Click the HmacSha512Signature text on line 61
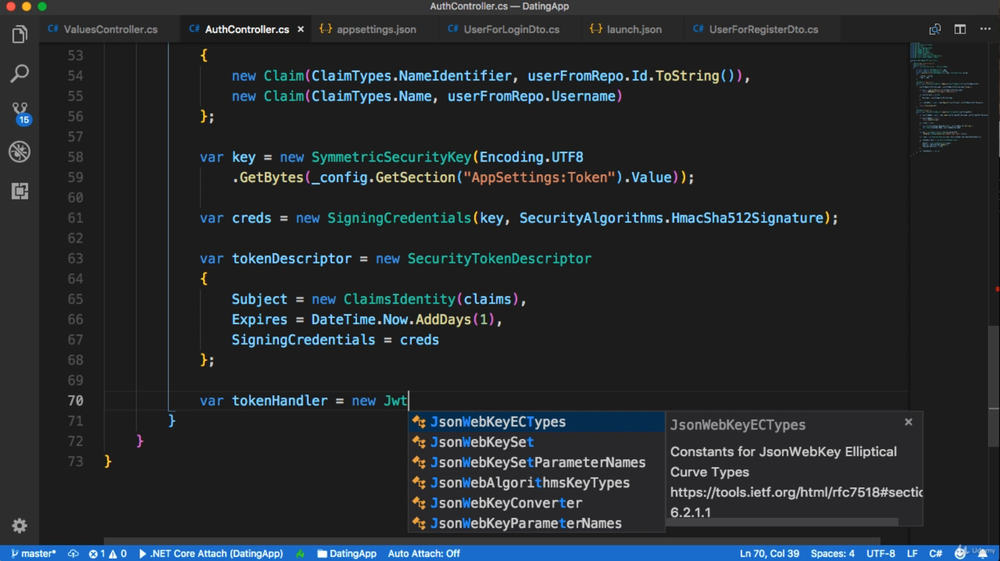Viewport: 1000px width, 561px height. [747, 218]
